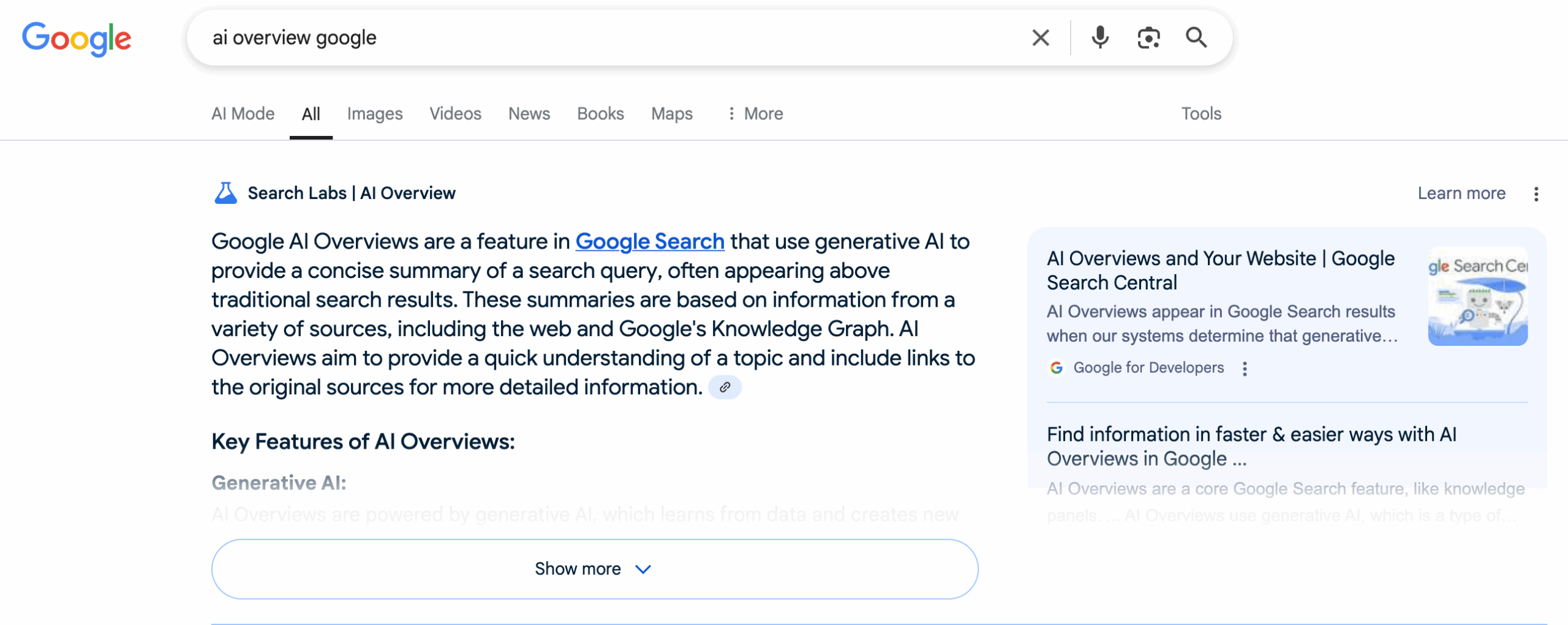Go to the Videos tab
Image resolution: width=1568 pixels, height=625 pixels.
455,114
